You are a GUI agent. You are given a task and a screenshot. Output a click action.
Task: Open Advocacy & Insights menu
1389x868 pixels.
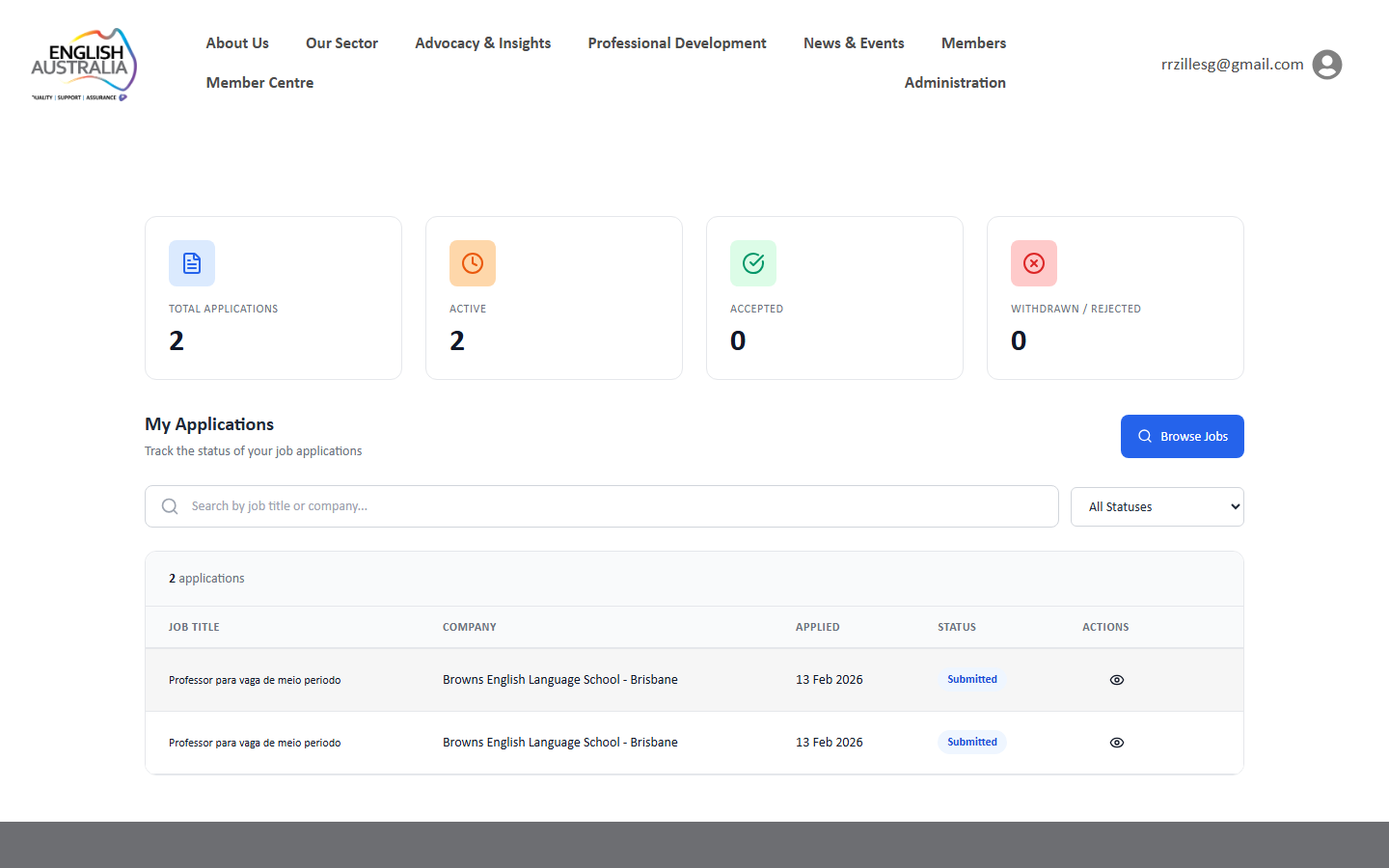coord(483,43)
